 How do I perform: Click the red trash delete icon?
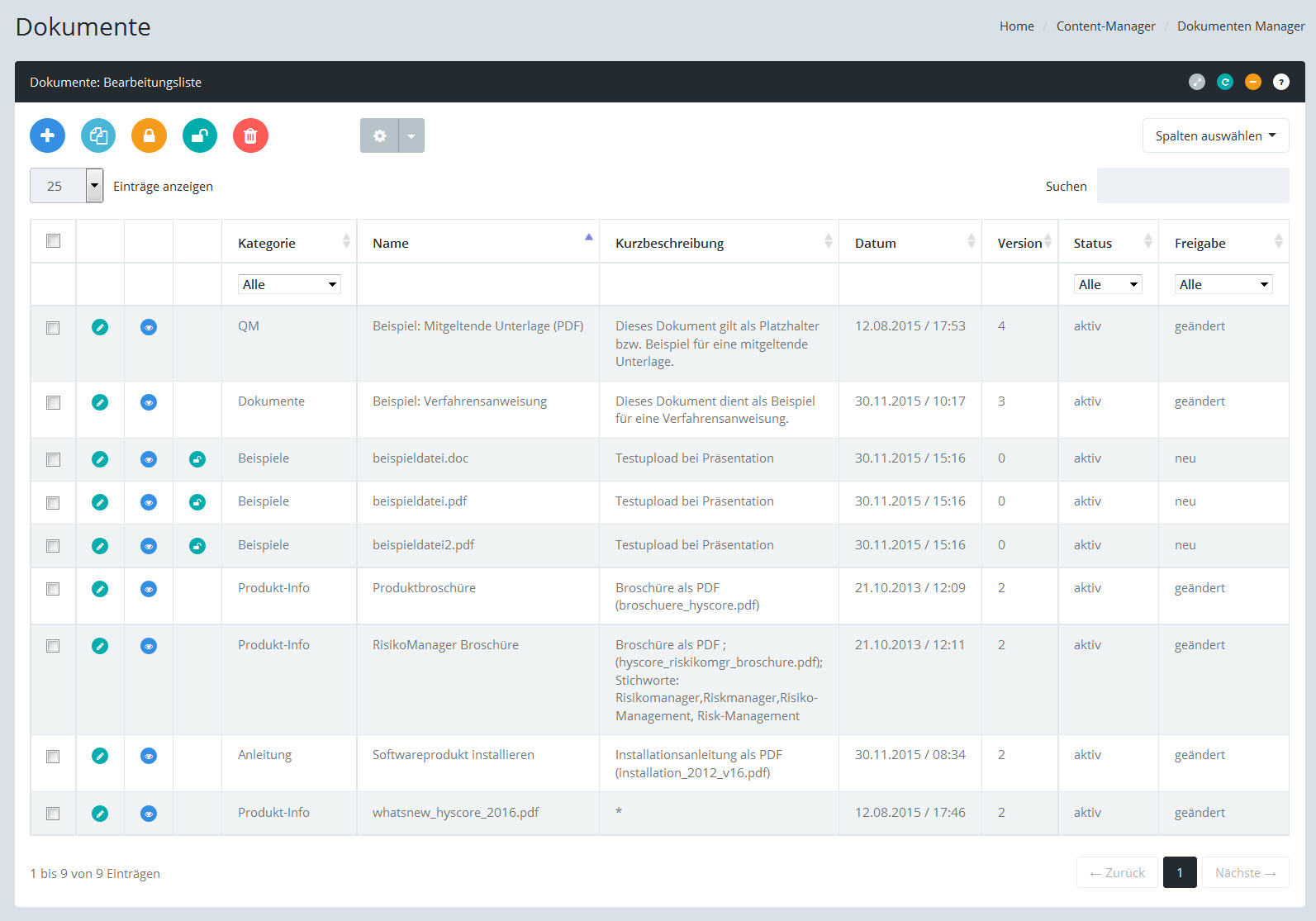(250, 135)
